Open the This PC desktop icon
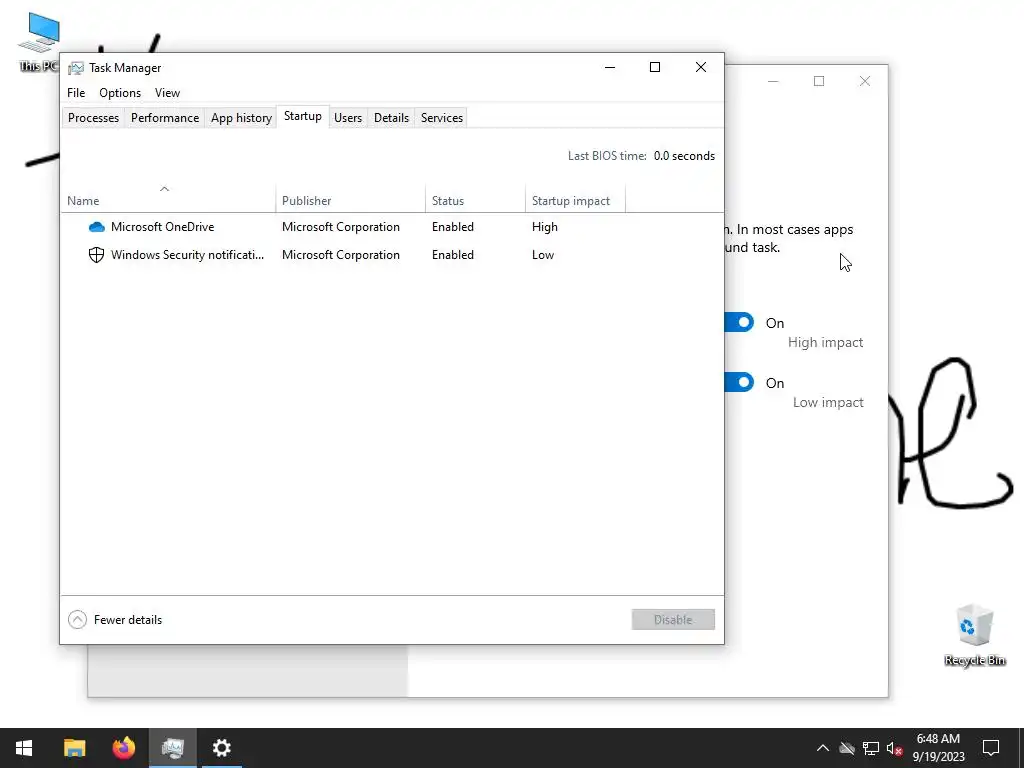The image size is (1024, 768). 39,43
